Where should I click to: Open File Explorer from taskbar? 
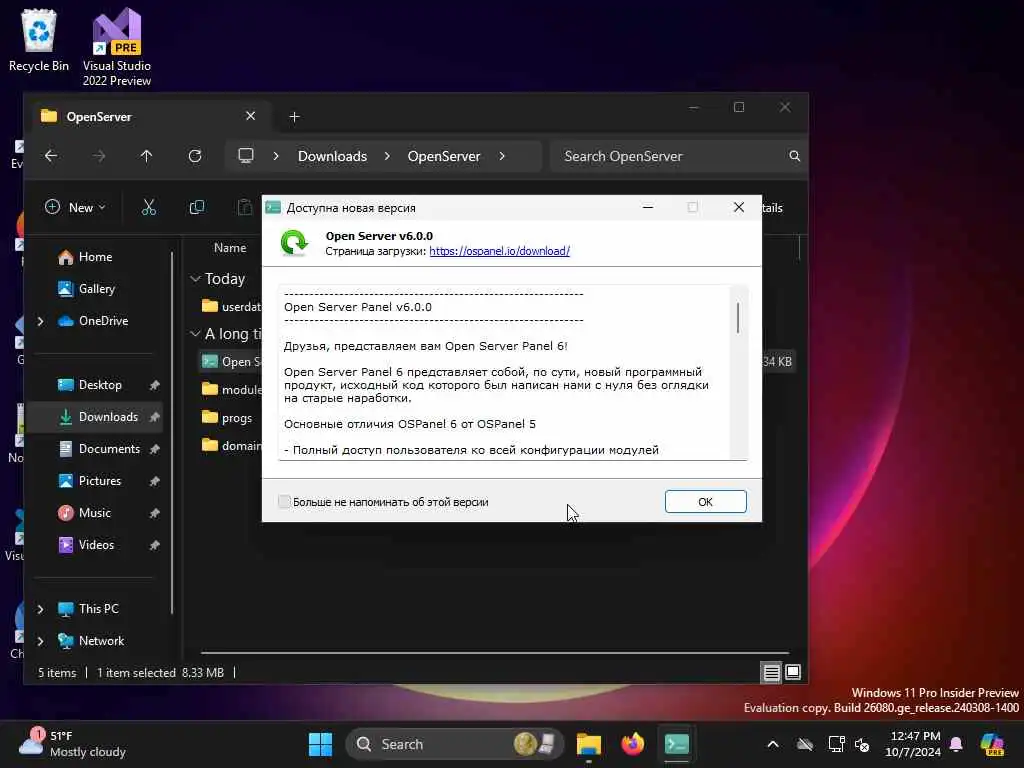588,744
